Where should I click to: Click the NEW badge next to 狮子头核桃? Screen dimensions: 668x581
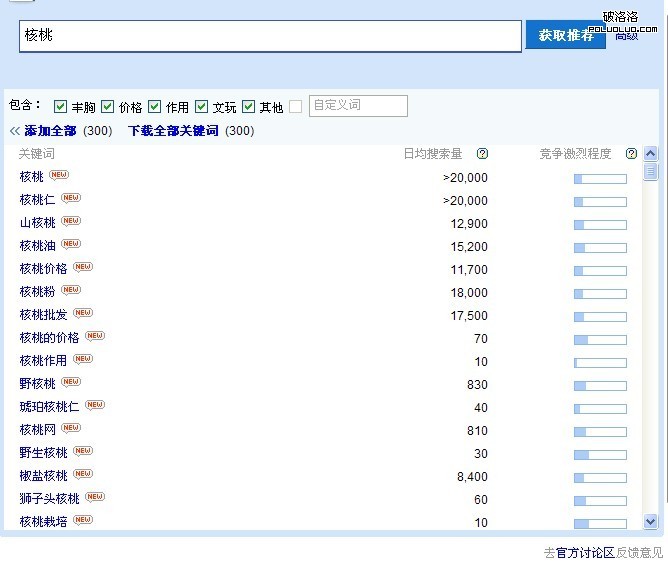click(95, 498)
